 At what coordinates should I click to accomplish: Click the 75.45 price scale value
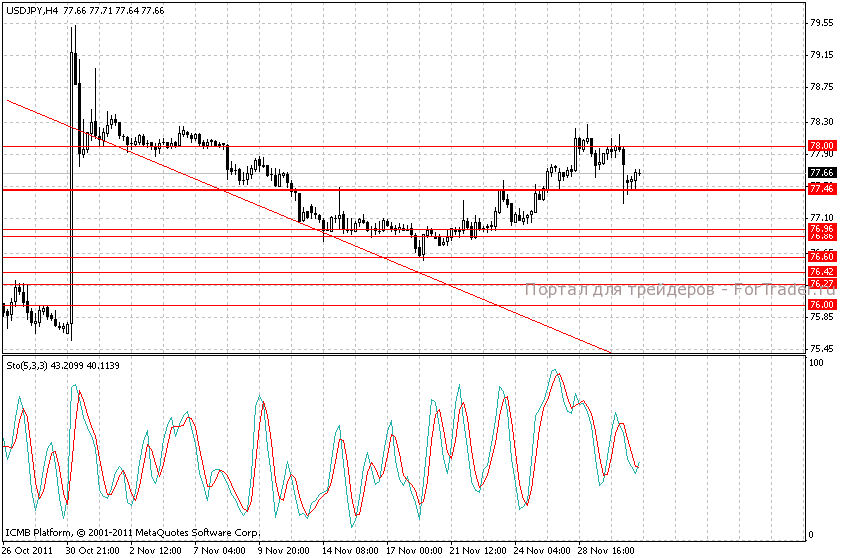tap(822, 349)
